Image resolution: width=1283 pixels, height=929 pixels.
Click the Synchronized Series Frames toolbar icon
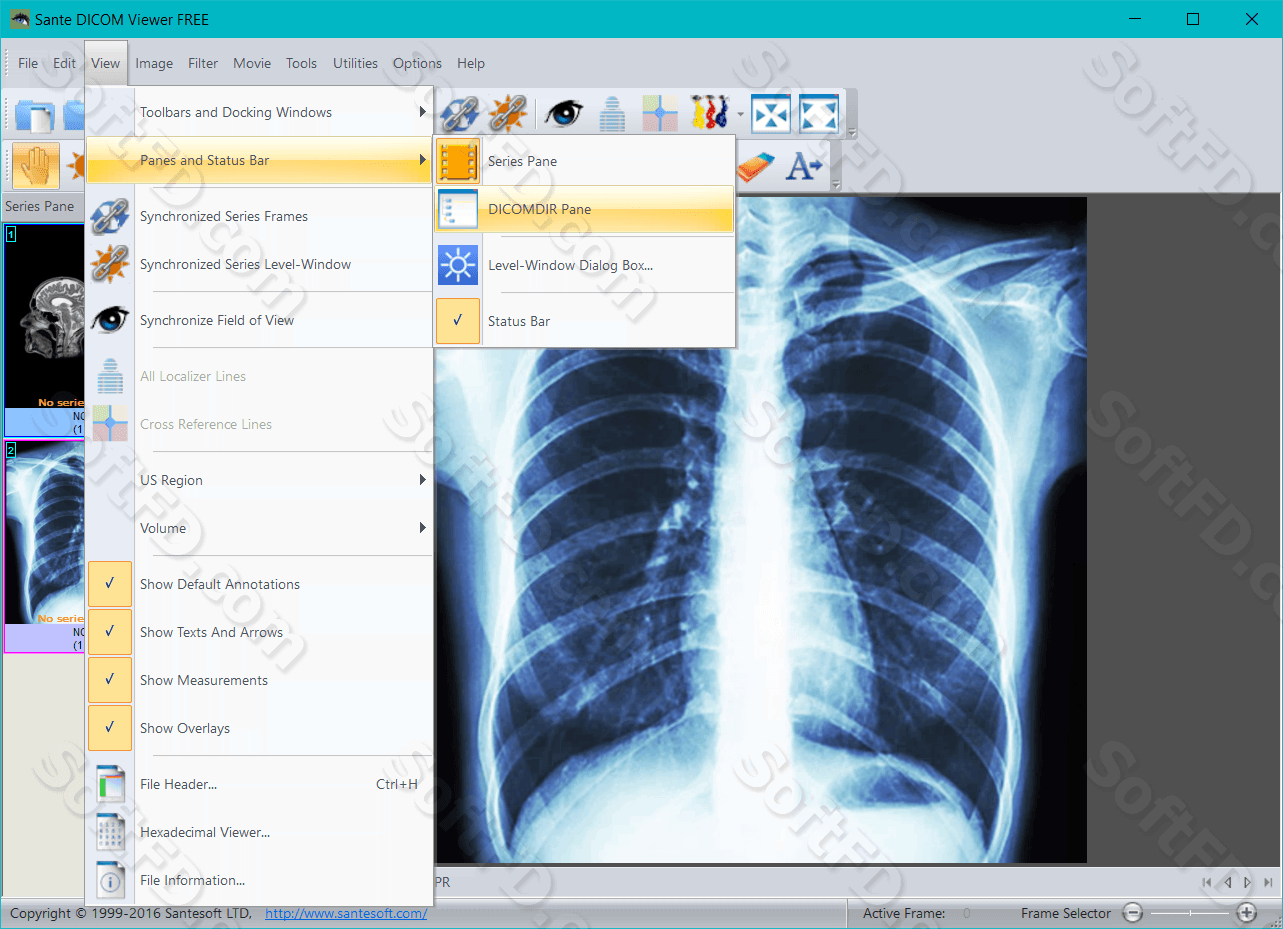pyautogui.click(x=459, y=112)
